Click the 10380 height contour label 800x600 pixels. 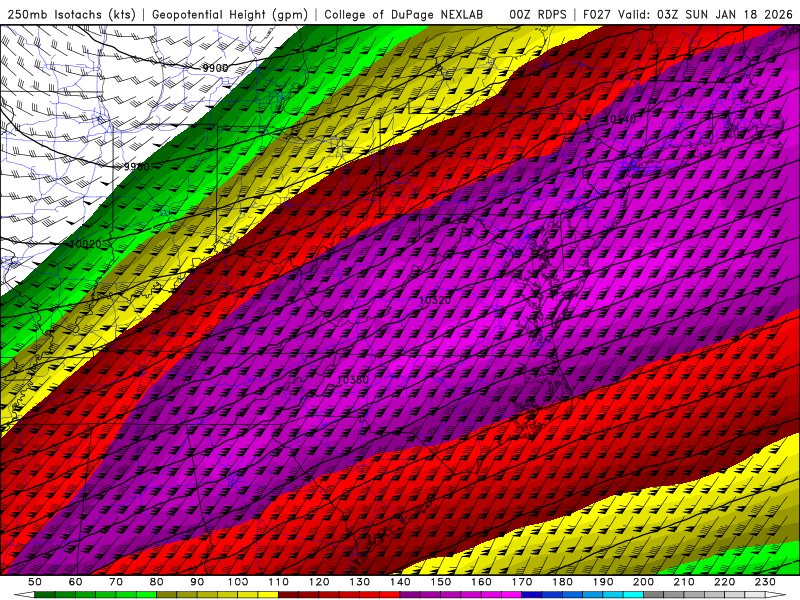[353, 380]
